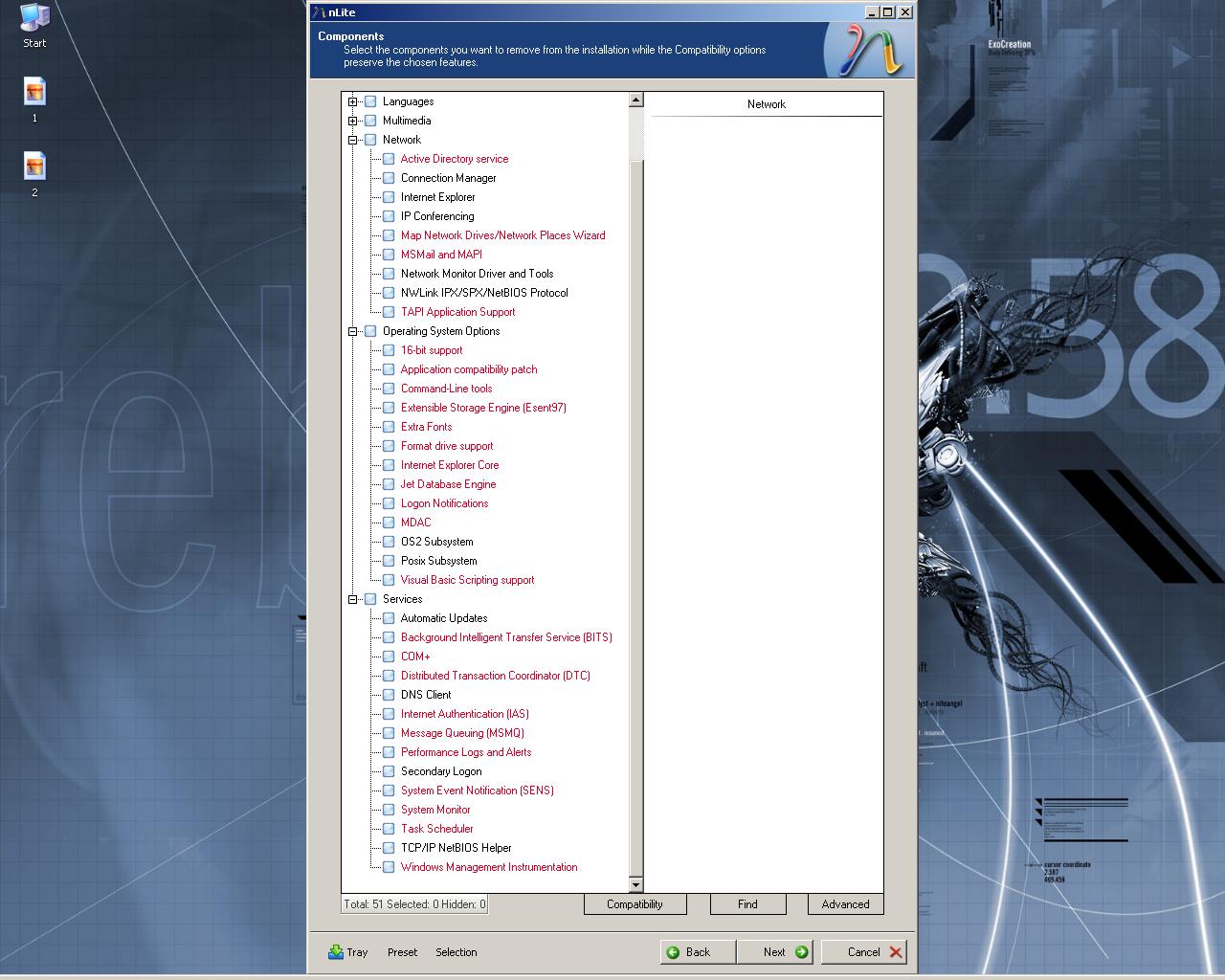Viewport: 1225px width, 980px height.
Task: Select System Event Notification (SENS)
Action: coord(477,791)
